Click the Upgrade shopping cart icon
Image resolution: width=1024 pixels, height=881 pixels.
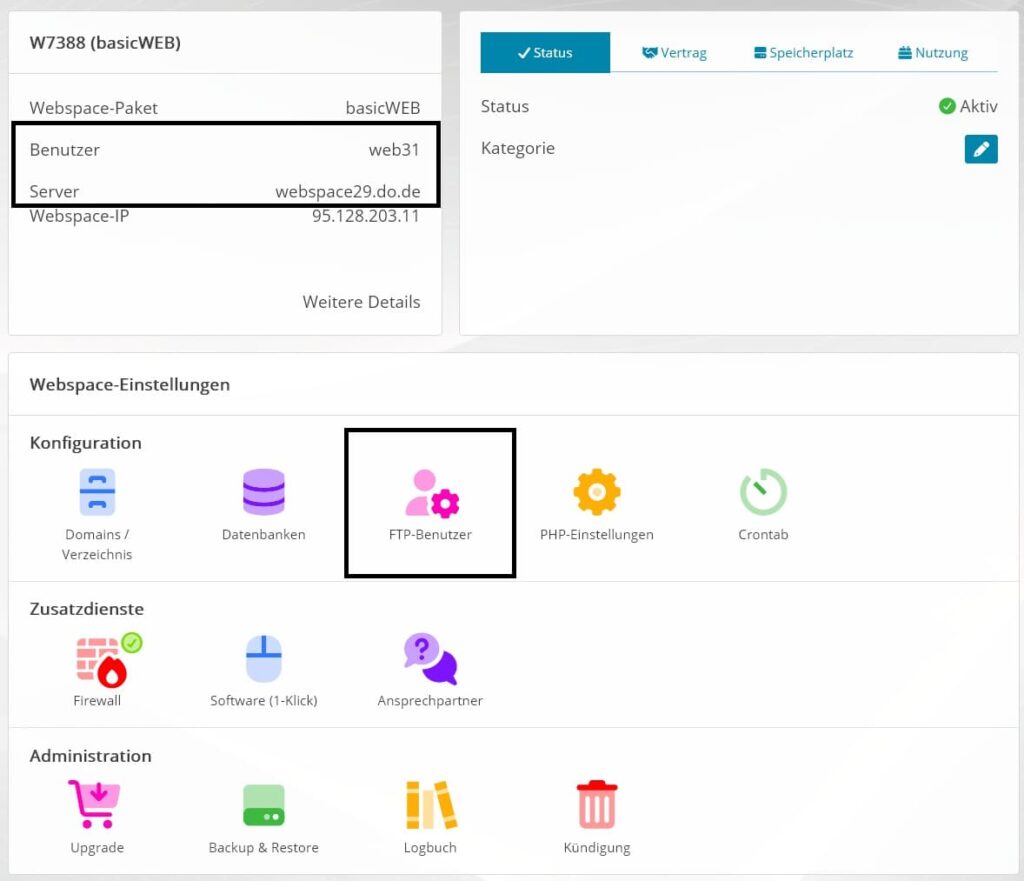(x=96, y=805)
